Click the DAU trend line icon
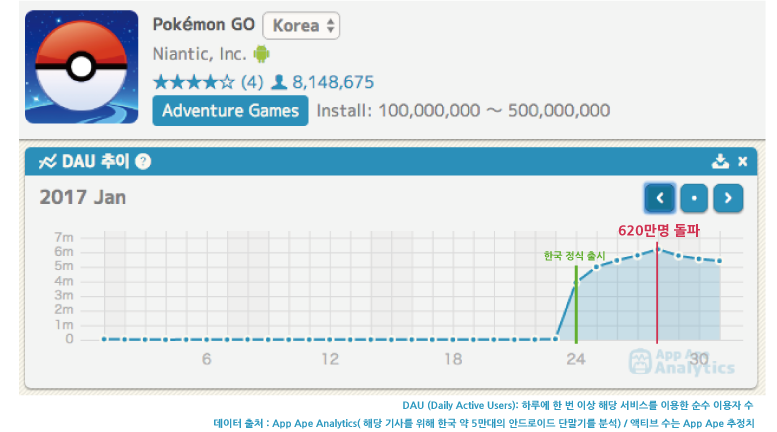777x432 pixels. pos(48,162)
